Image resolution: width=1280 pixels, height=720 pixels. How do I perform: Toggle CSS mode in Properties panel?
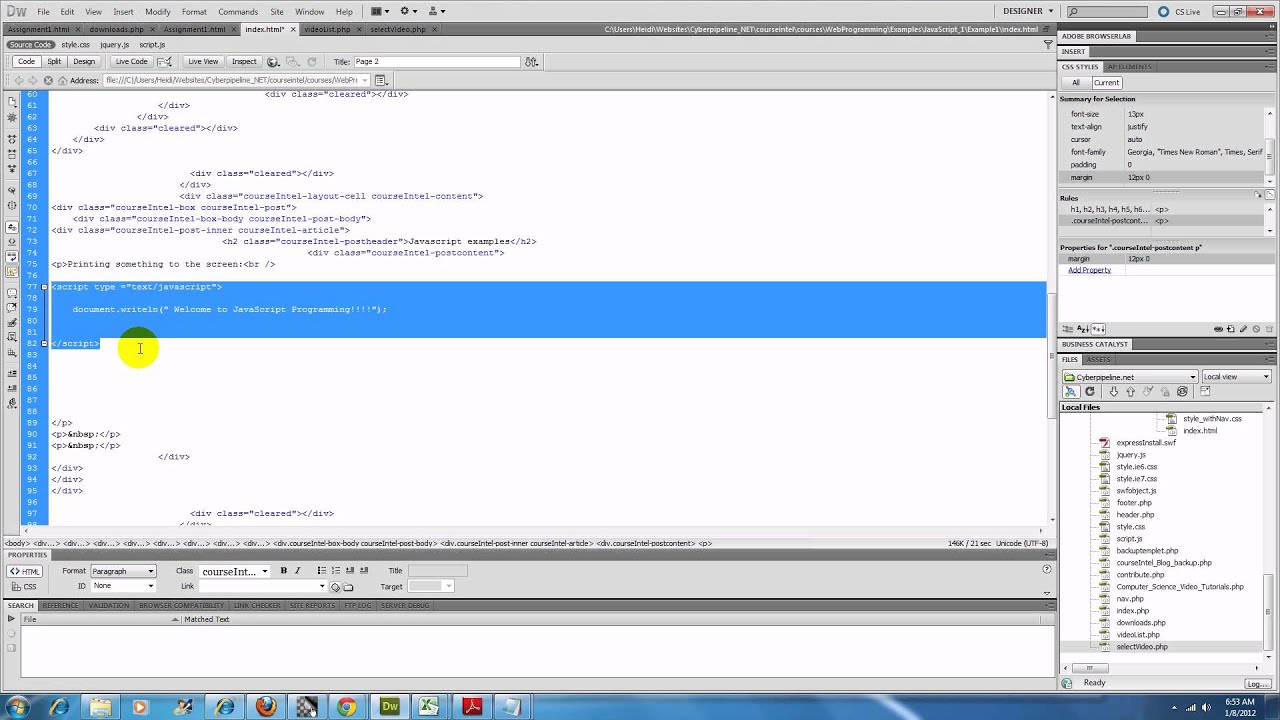coord(26,587)
